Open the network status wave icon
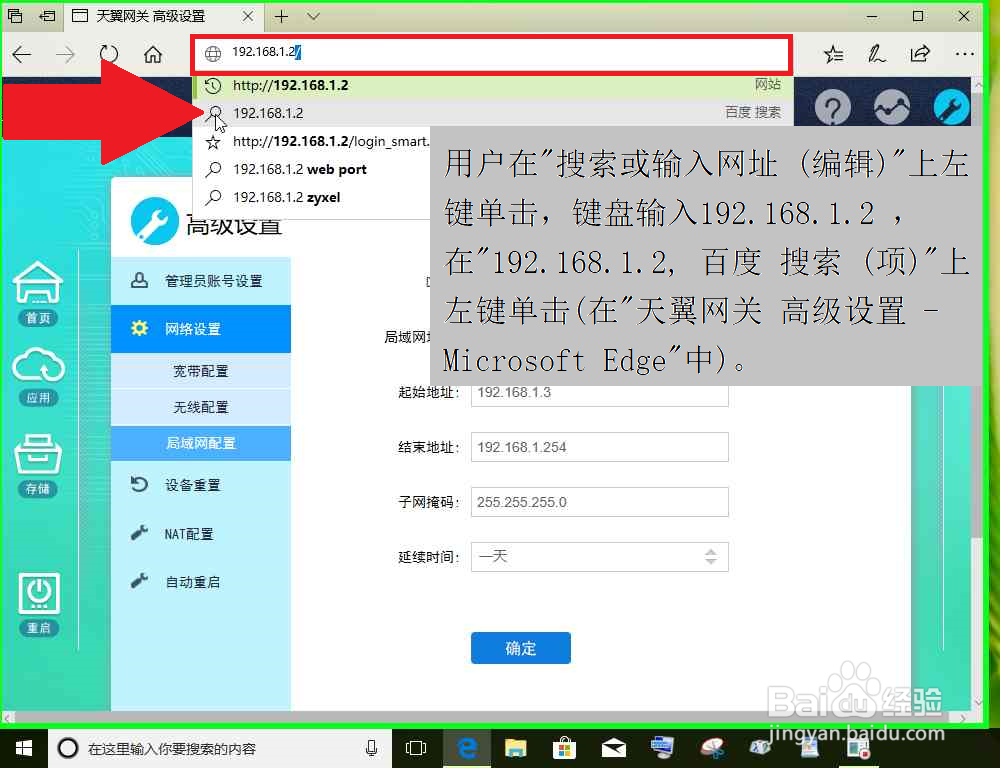Image resolution: width=1000 pixels, height=768 pixels. tap(892, 107)
